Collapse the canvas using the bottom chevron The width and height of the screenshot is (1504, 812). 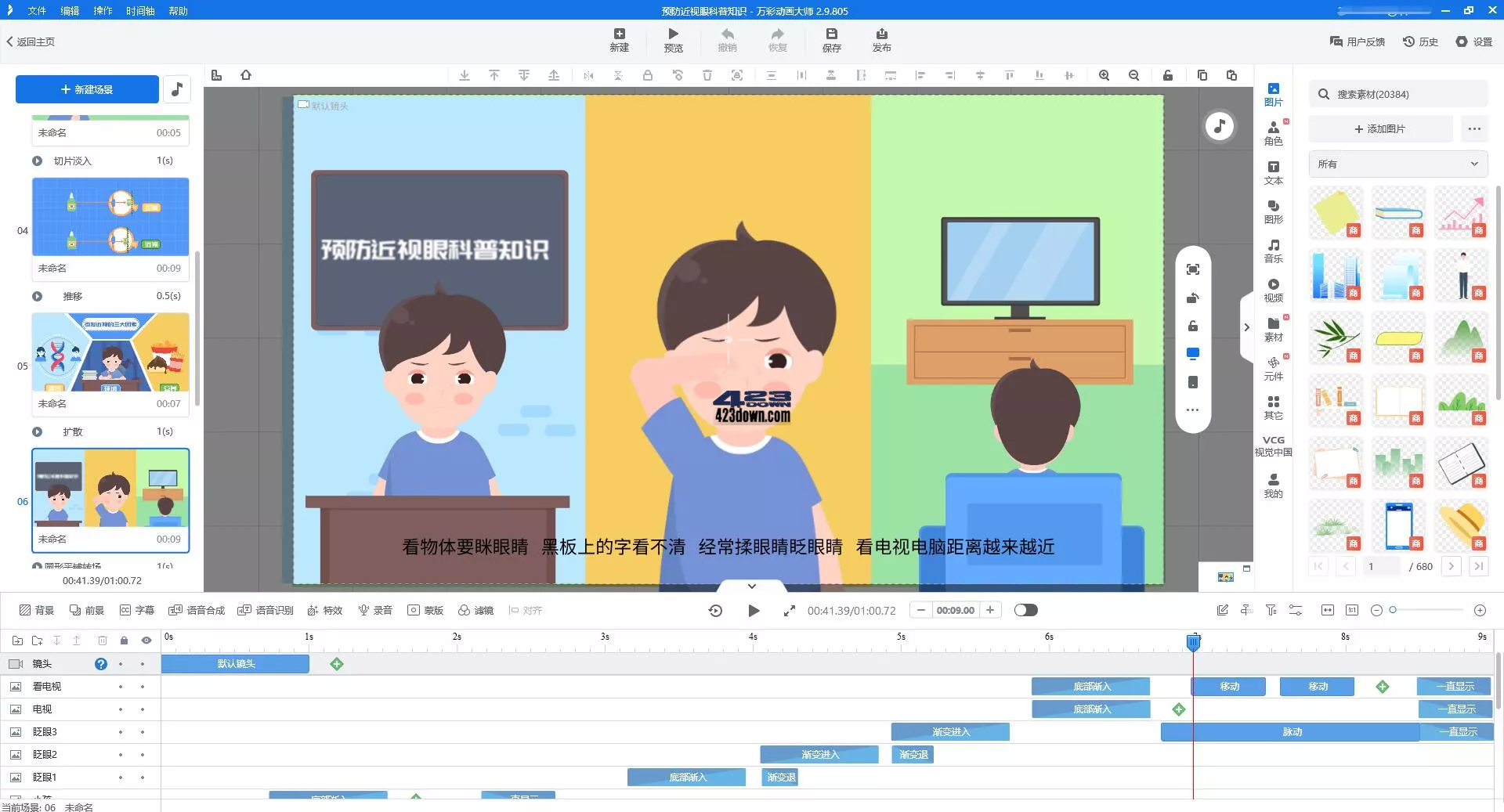tap(751, 586)
